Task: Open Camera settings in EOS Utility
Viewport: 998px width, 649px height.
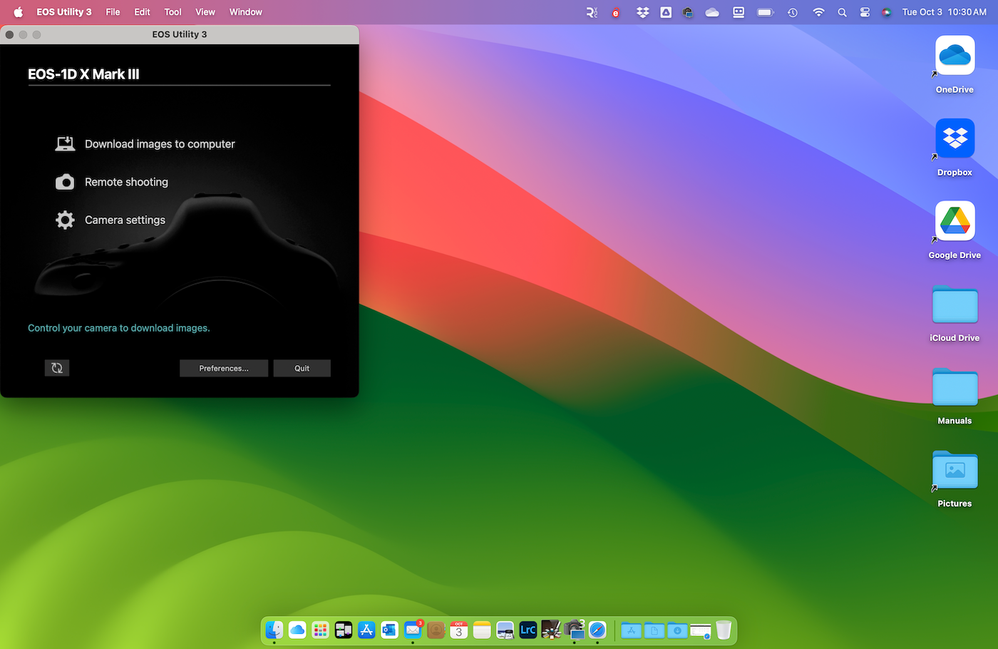Action: (125, 219)
